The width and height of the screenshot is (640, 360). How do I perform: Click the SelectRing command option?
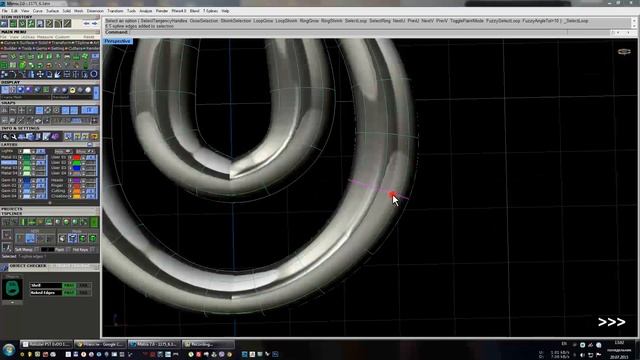[380, 21]
